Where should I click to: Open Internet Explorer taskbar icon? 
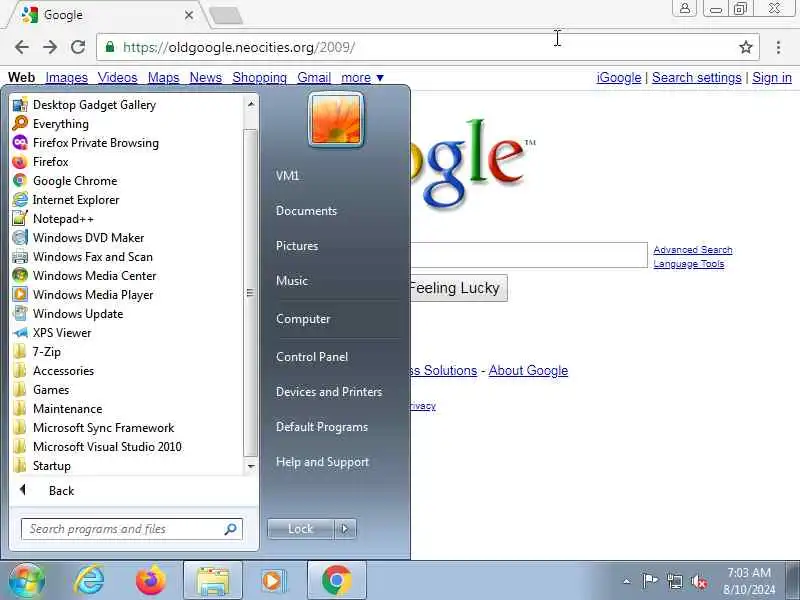89,580
